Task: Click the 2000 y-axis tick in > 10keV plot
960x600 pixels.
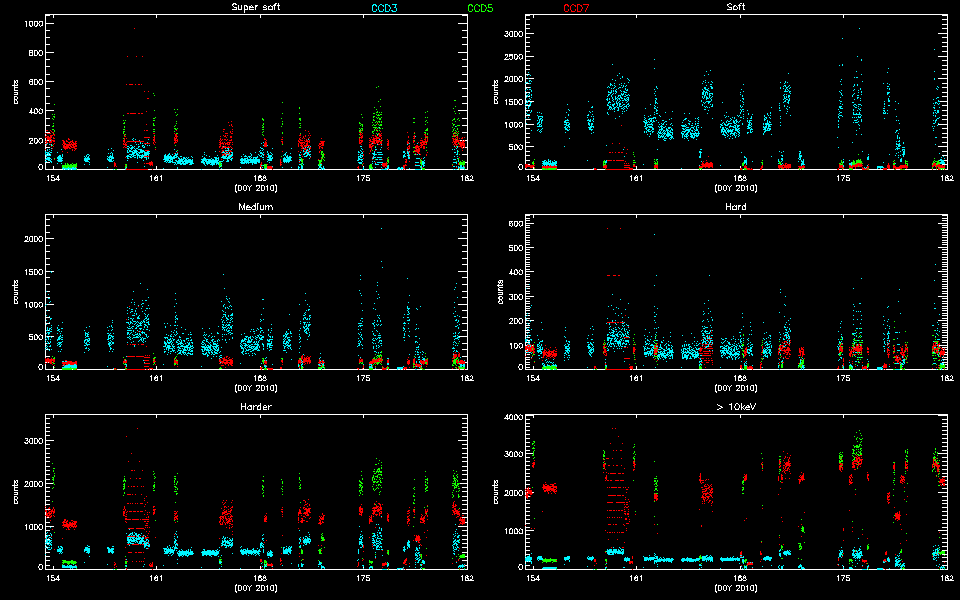Action: 513,493
